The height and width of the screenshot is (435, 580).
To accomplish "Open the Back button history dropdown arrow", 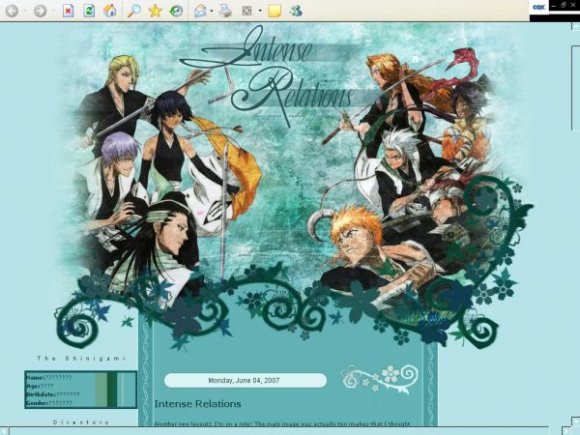I will (x=25, y=11).
